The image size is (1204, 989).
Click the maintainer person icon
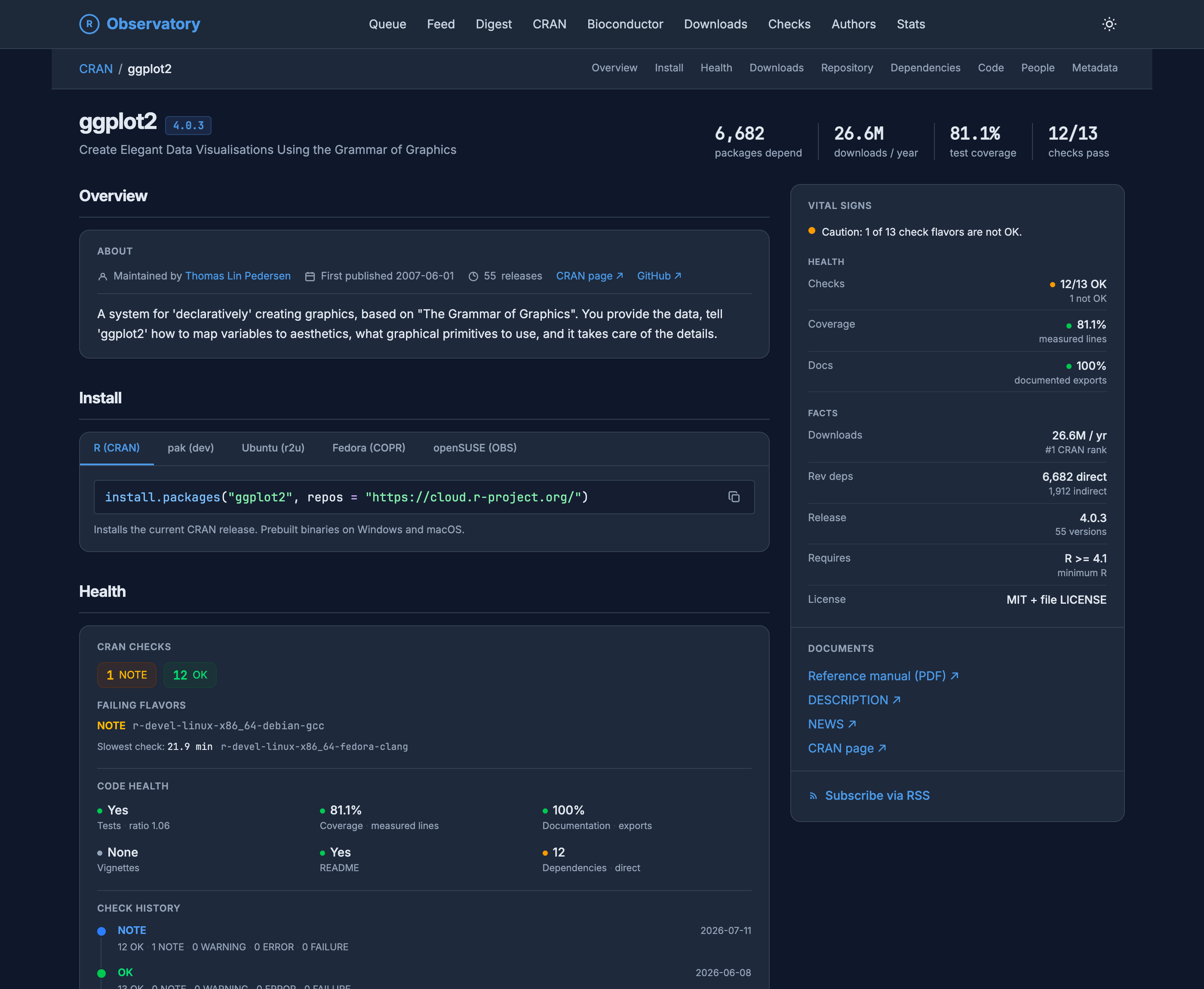[x=102, y=276]
